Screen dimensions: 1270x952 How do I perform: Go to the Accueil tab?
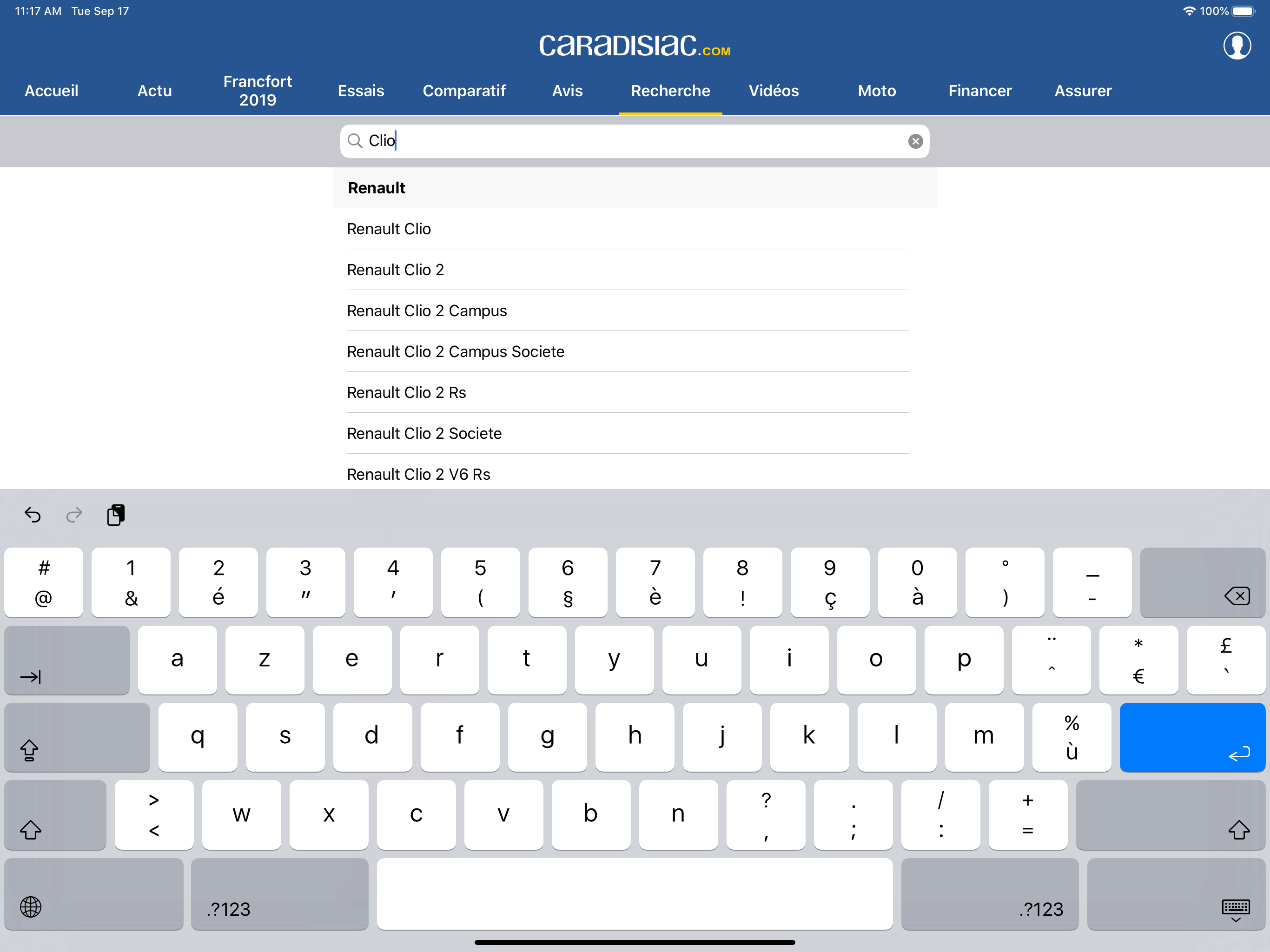[52, 91]
